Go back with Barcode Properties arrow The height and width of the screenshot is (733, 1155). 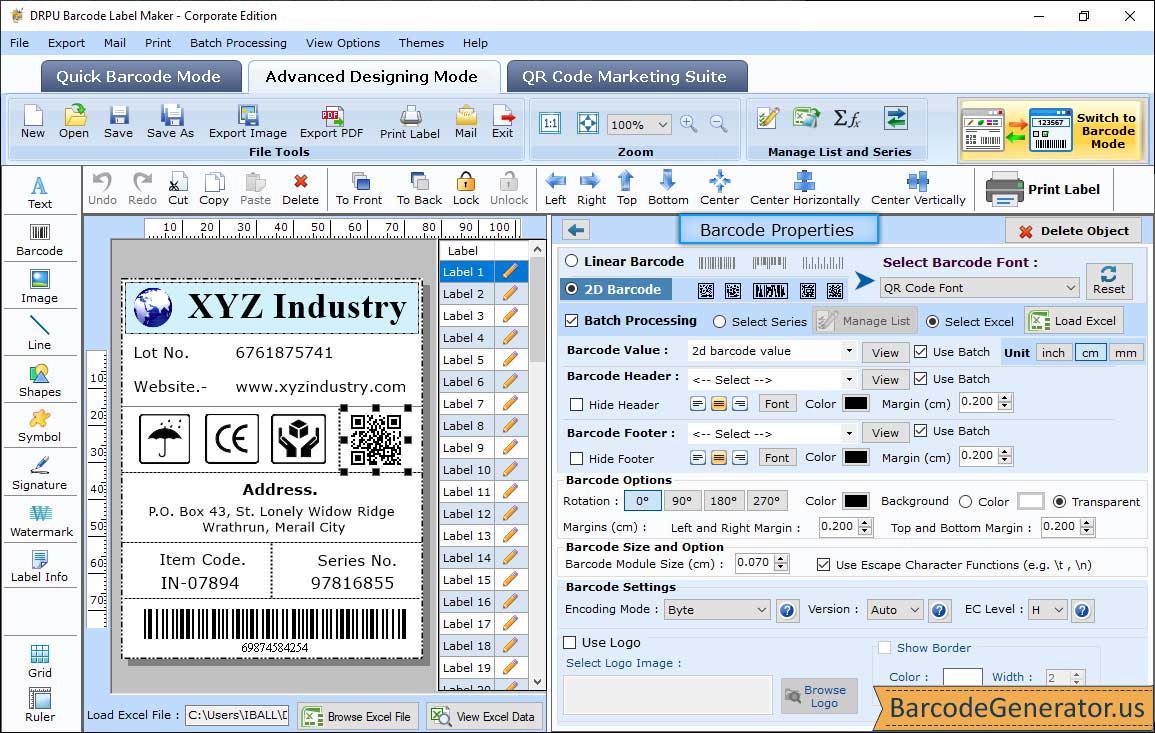point(576,230)
